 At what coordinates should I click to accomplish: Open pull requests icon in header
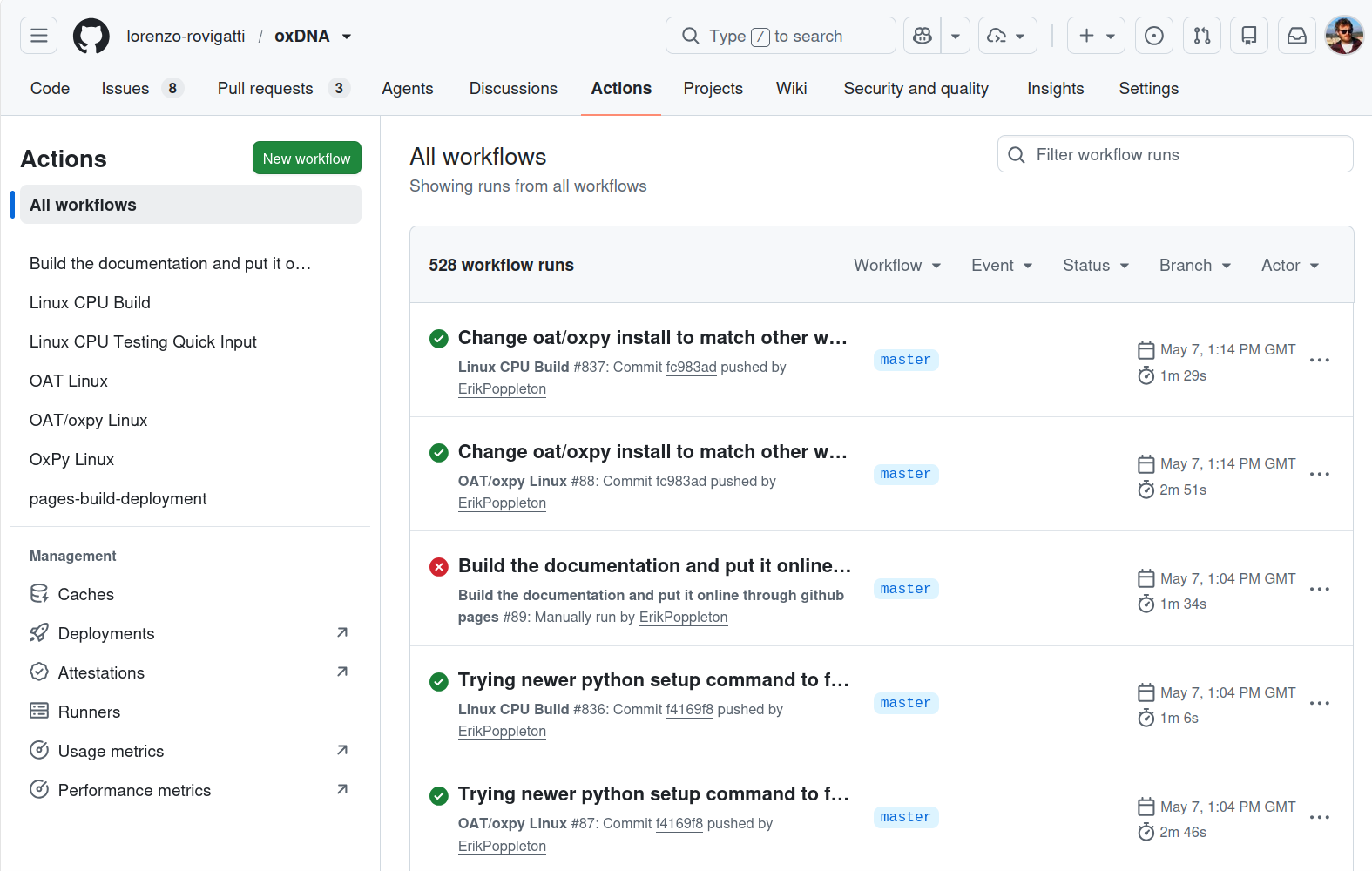click(1202, 36)
